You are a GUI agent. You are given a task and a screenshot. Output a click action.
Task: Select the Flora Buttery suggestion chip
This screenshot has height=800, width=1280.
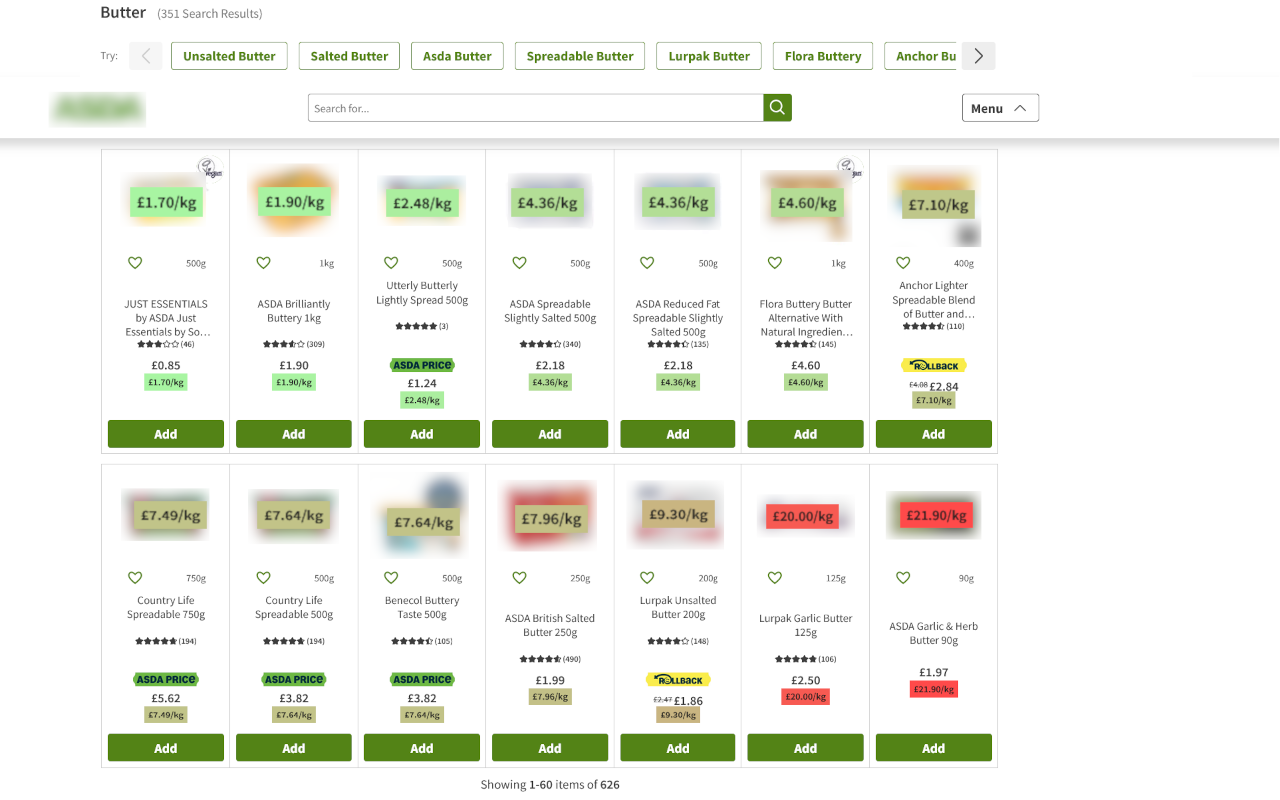822,56
